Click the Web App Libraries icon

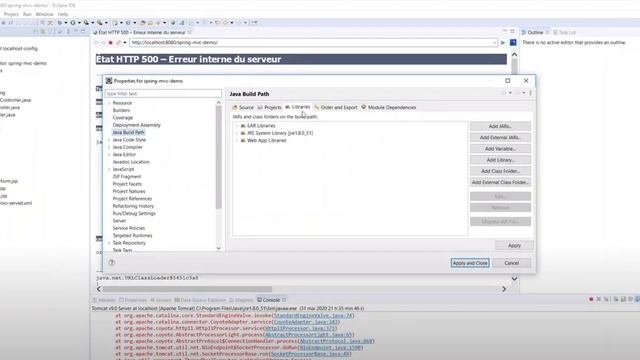(x=243, y=140)
